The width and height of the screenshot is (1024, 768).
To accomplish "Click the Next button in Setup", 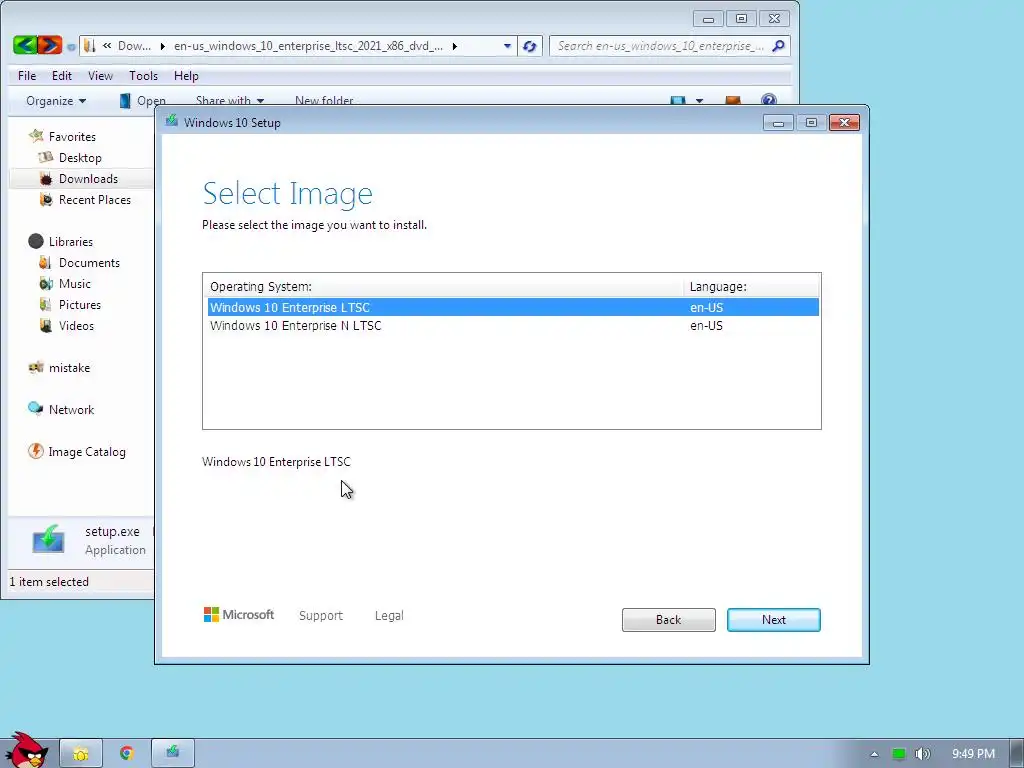I will pyautogui.click(x=773, y=620).
